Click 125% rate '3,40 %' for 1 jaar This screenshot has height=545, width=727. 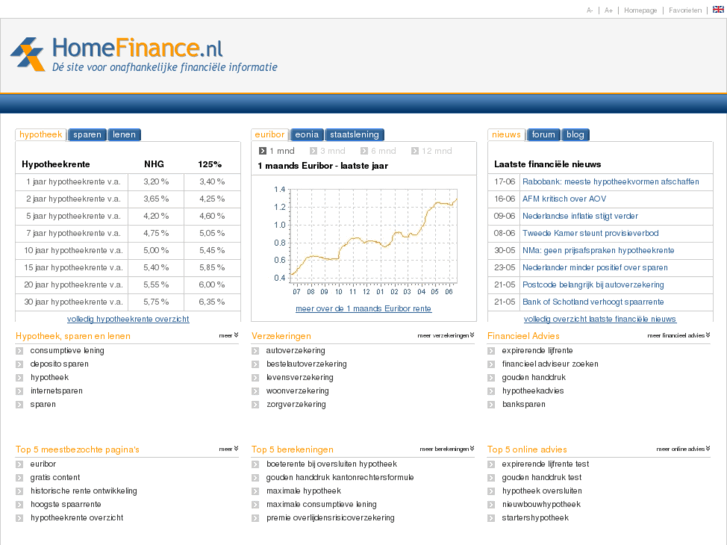(212, 182)
